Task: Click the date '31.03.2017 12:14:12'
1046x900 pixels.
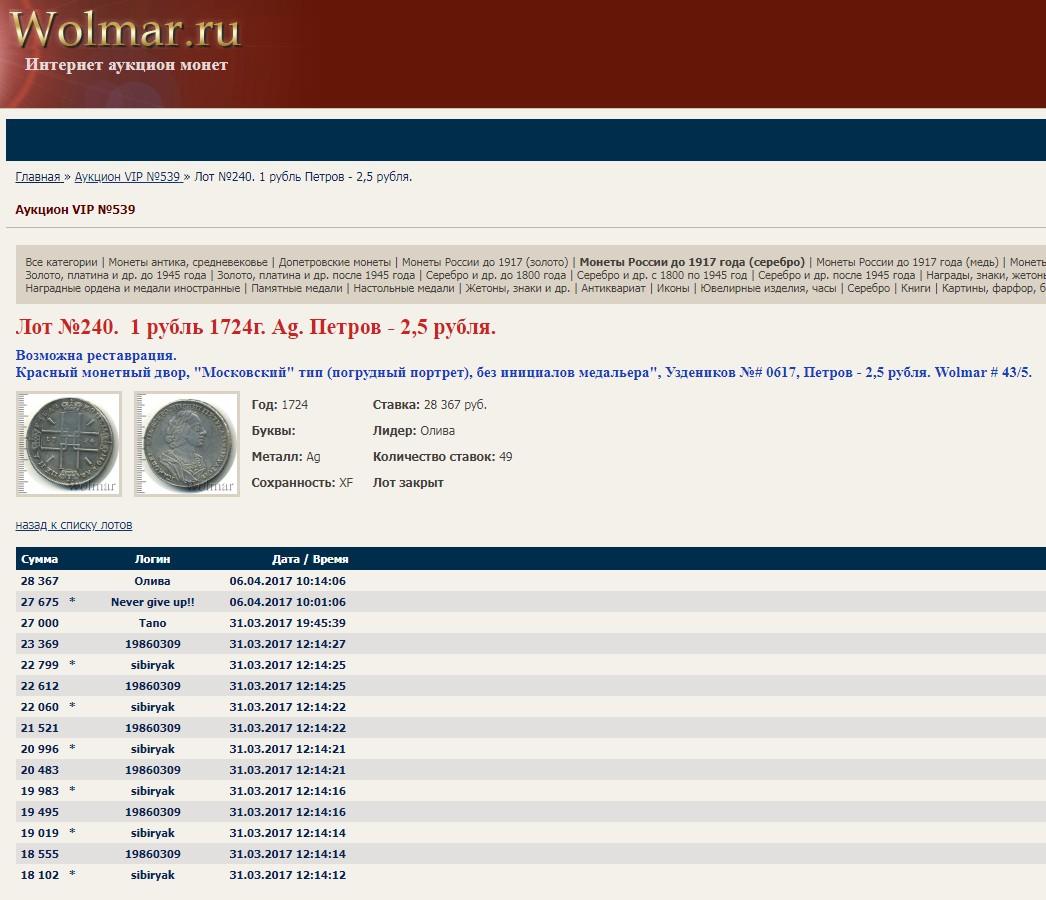Action: point(288,875)
